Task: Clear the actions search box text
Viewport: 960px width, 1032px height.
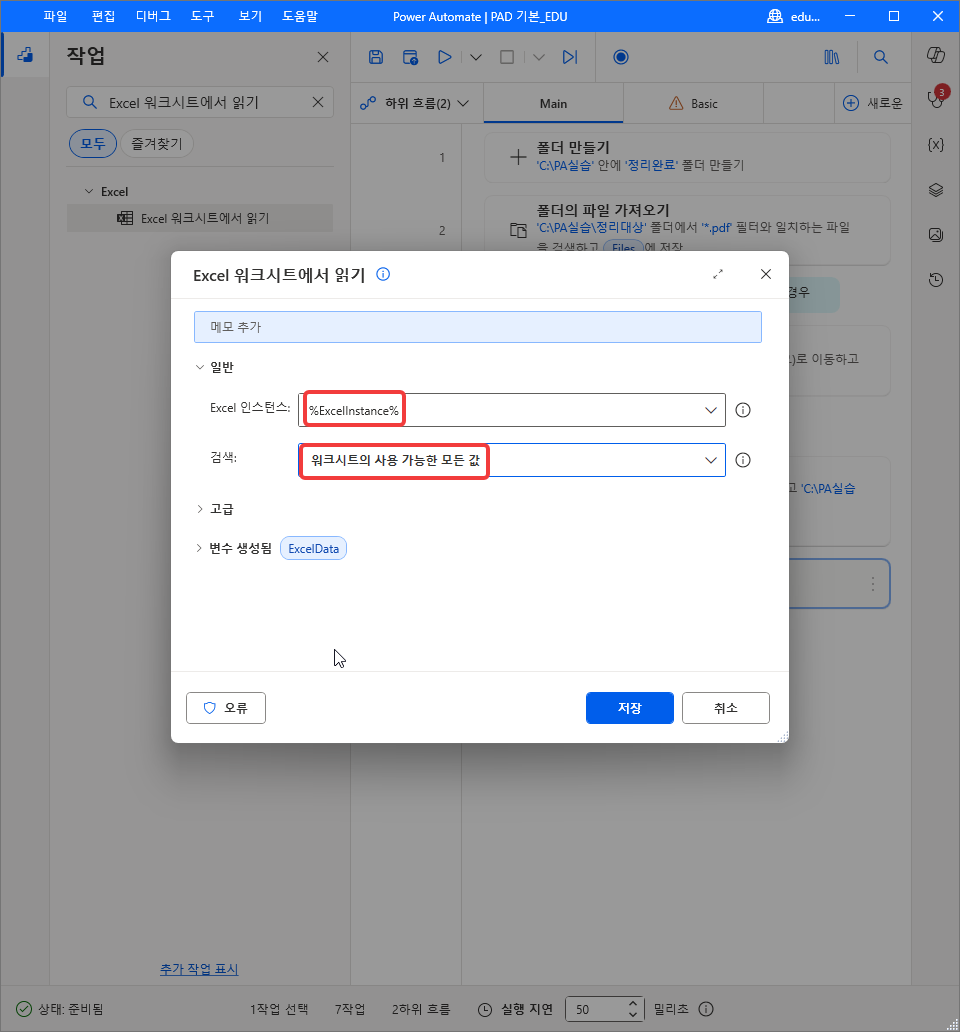Action: (318, 102)
